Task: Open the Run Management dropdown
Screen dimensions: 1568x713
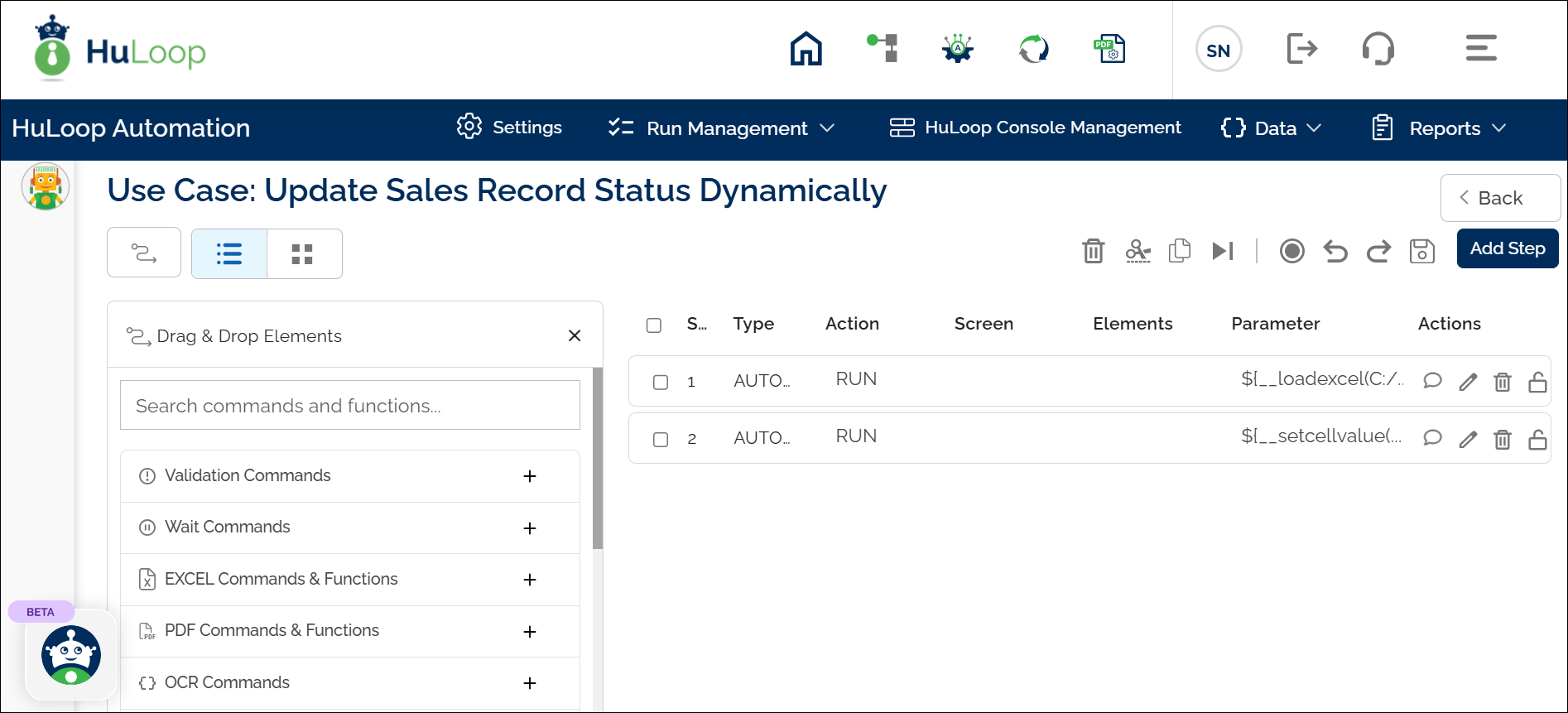Action: (721, 128)
